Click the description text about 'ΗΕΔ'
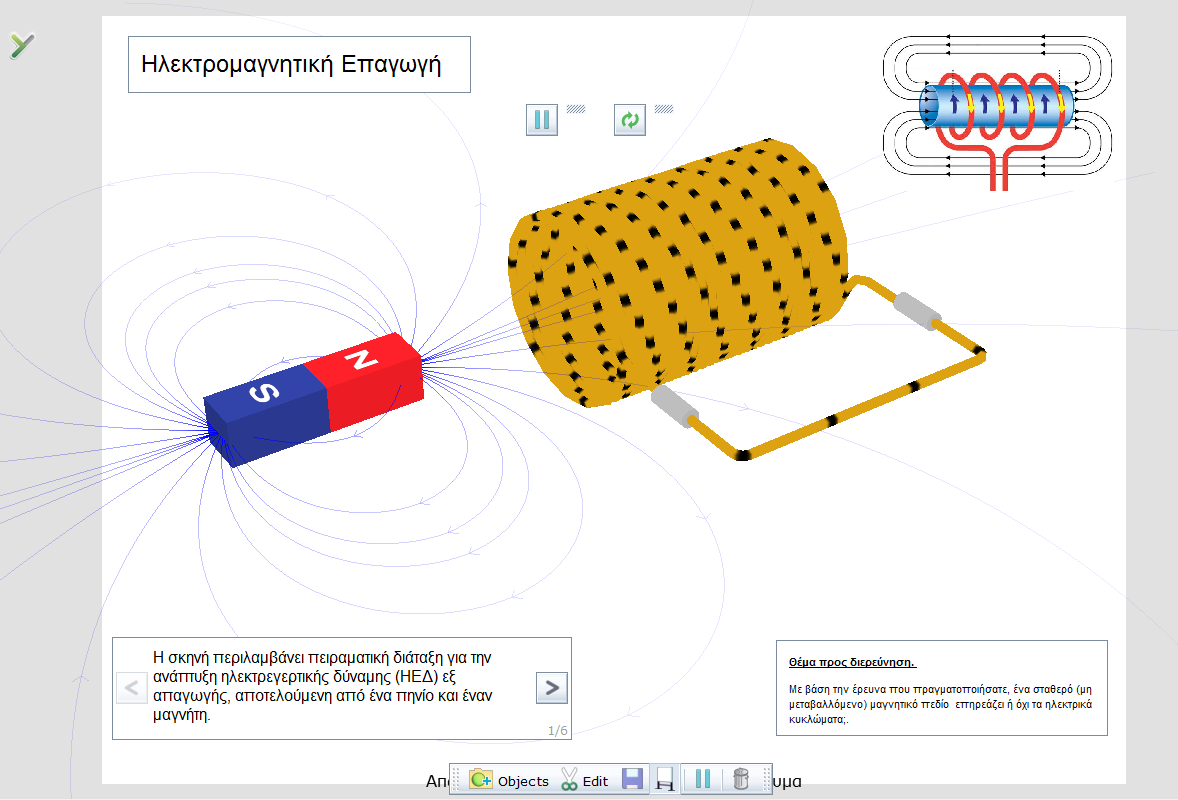 (x=323, y=686)
